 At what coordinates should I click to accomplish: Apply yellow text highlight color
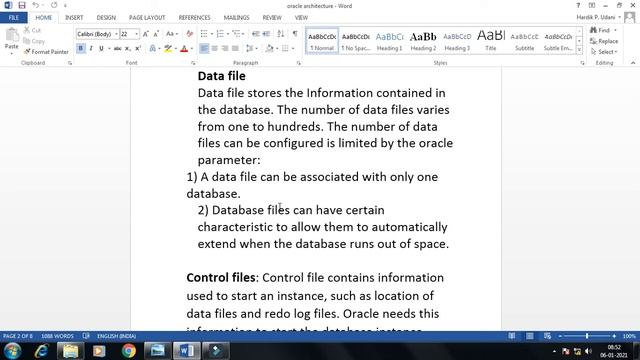pyautogui.click(x=168, y=49)
